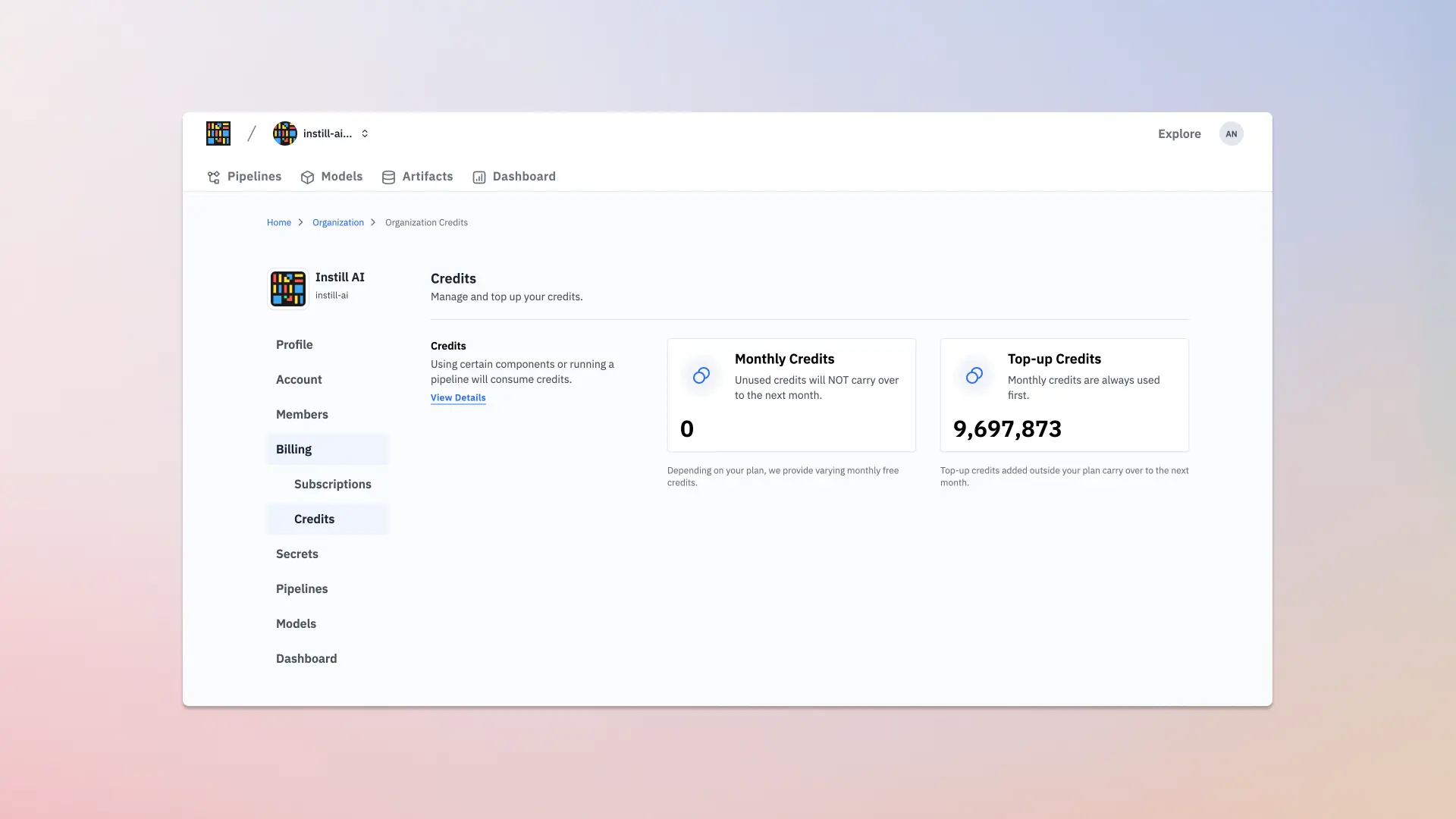Viewport: 1456px width, 819px height.
Task: Follow the Organization breadcrumb link
Action: 338,222
